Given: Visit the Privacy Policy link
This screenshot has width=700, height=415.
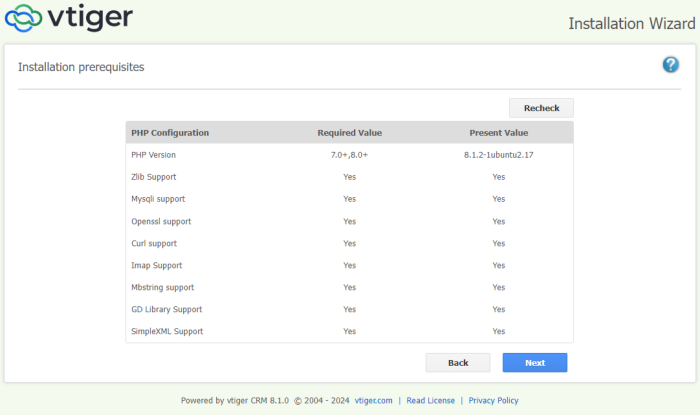Looking at the screenshot, I should (x=493, y=400).
